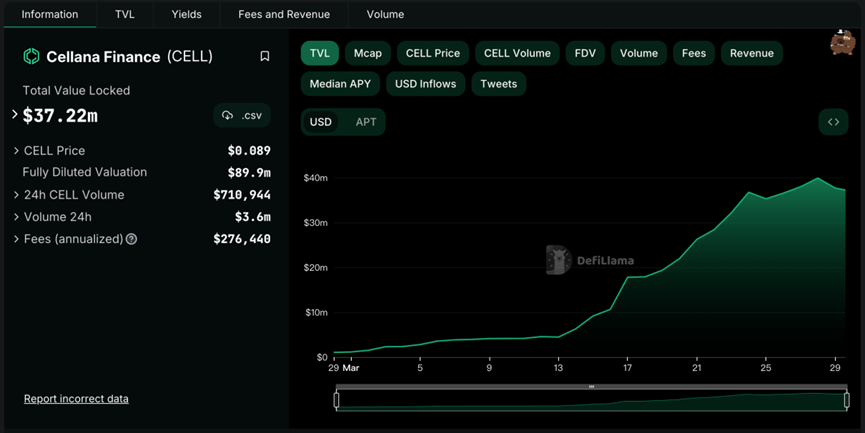Click the $40m y-axis label

pos(316,178)
